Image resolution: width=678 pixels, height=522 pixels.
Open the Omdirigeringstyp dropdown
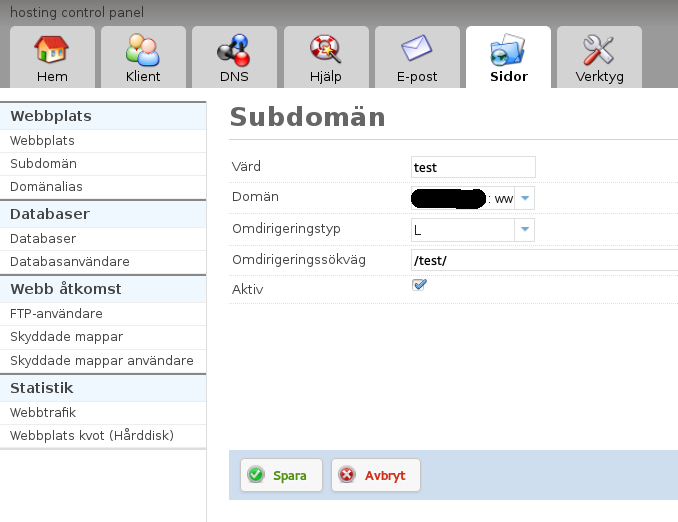pos(525,230)
